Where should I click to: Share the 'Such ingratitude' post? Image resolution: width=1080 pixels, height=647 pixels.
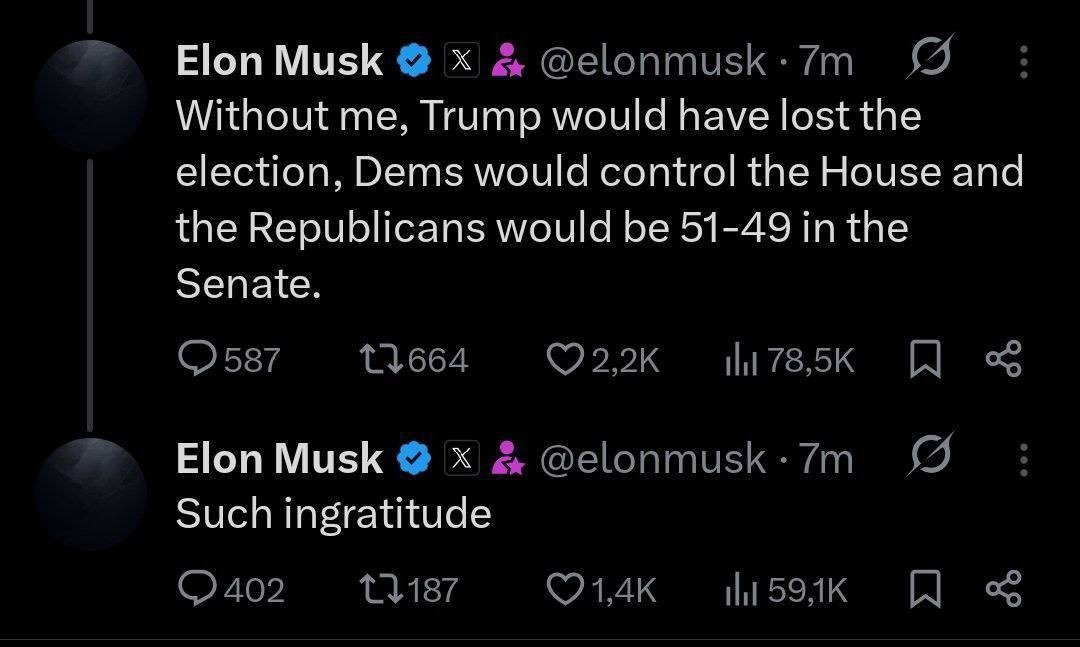pyautogui.click(x=1003, y=589)
